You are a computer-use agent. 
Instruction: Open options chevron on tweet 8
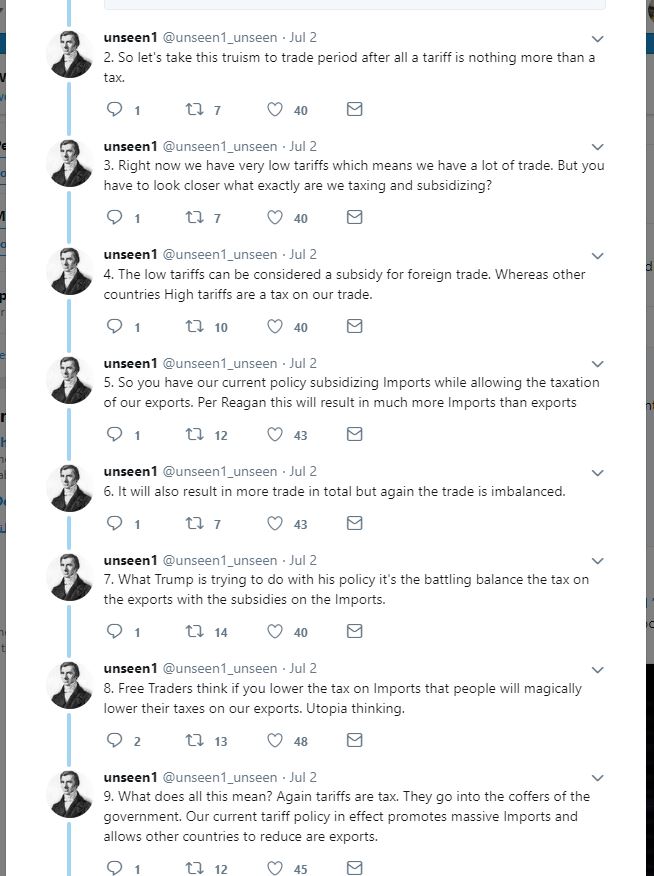coord(598,669)
